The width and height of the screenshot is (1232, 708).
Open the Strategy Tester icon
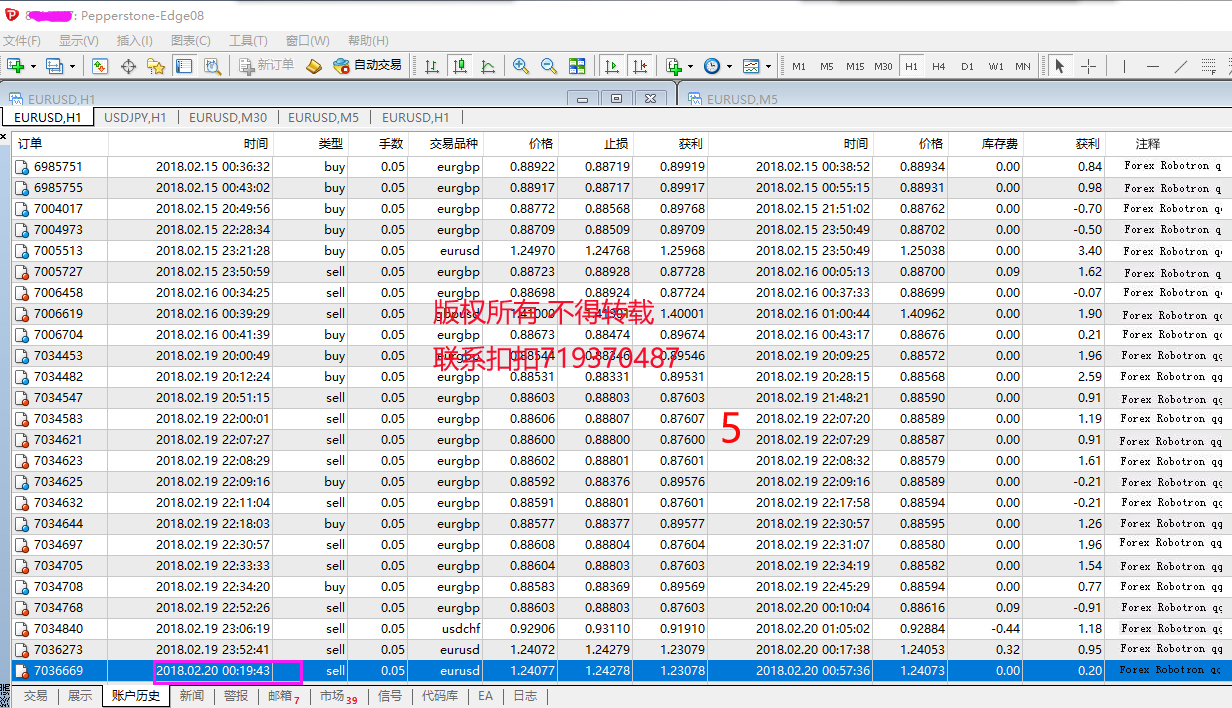[x=212, y=66]
